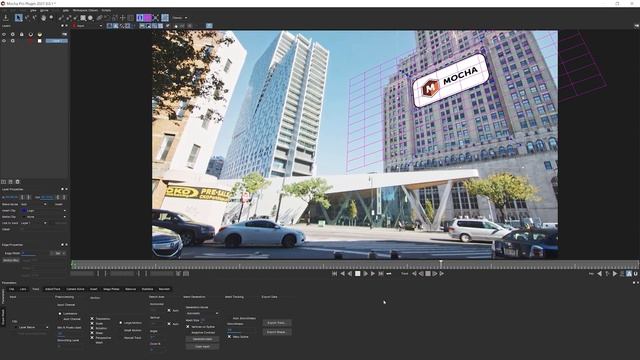
Task: Click the Export Track button
Action: [277, 323]
